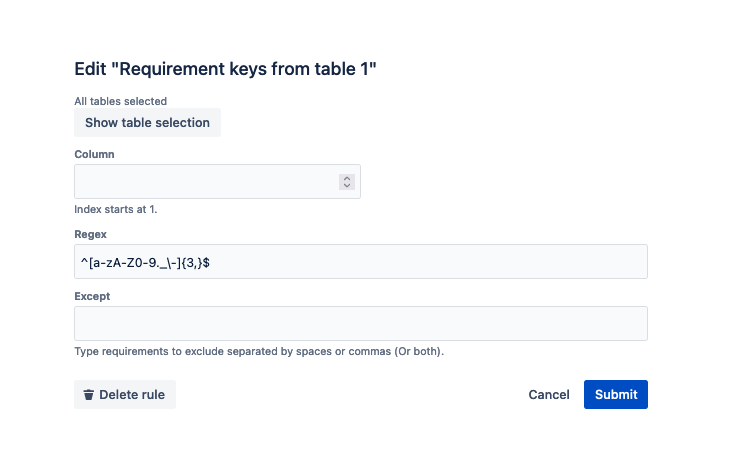Submit the rule changes
Image resolution: width=750 pixels, height=469 pixels.
point(616,395)
